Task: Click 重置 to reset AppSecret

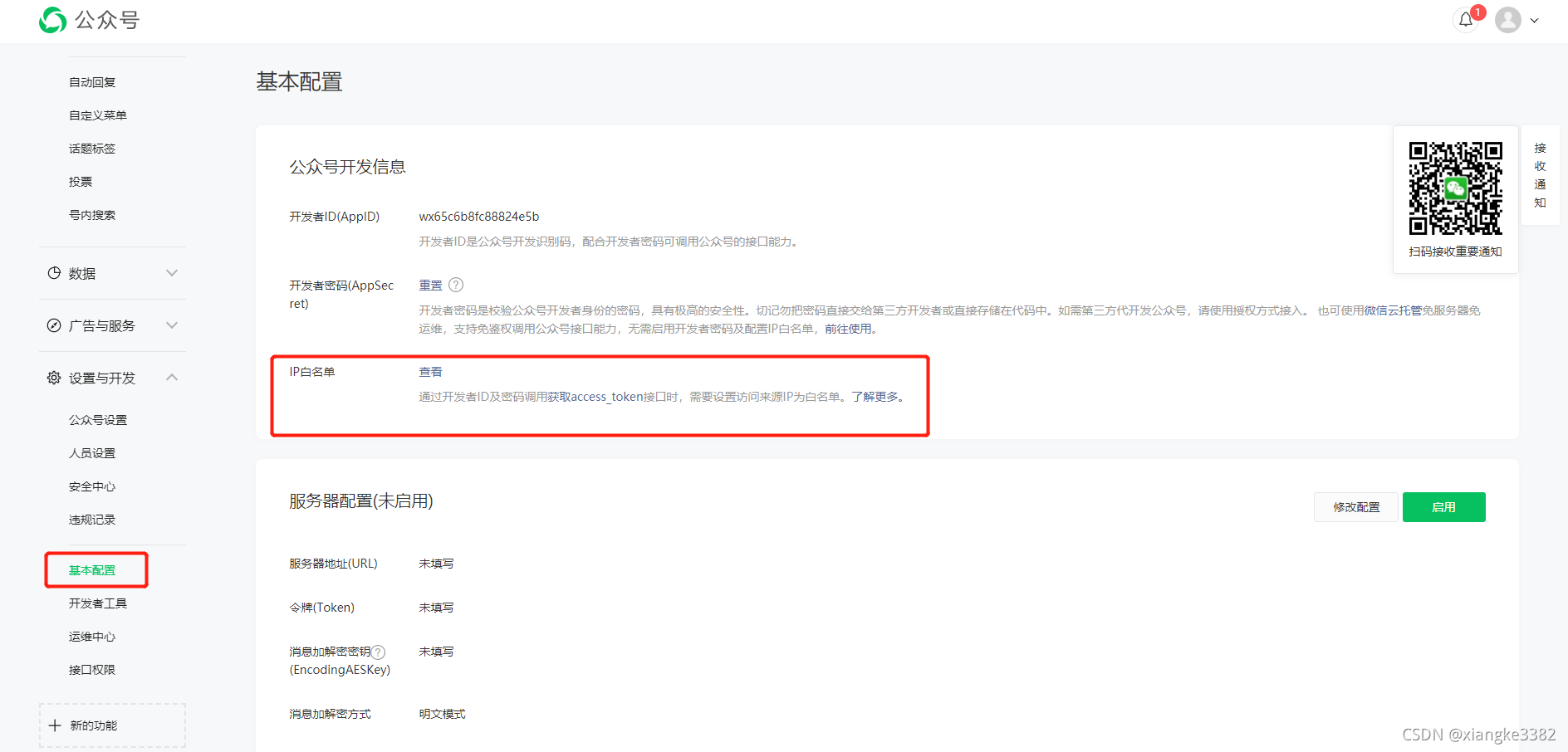Action: click(430, 285)
